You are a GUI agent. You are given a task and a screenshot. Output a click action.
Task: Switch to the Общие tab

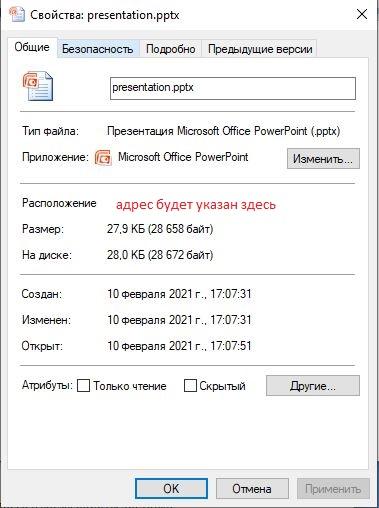coord(32,47)
